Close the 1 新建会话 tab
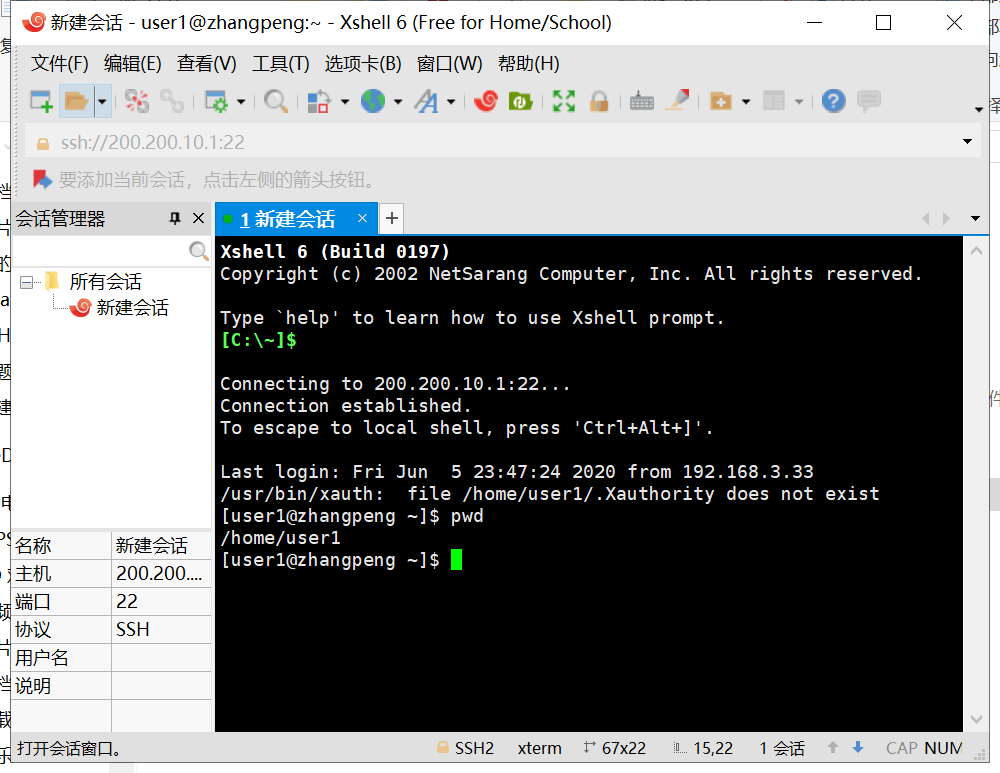Viewport: 1000px width, 773px height. point(362,218)
